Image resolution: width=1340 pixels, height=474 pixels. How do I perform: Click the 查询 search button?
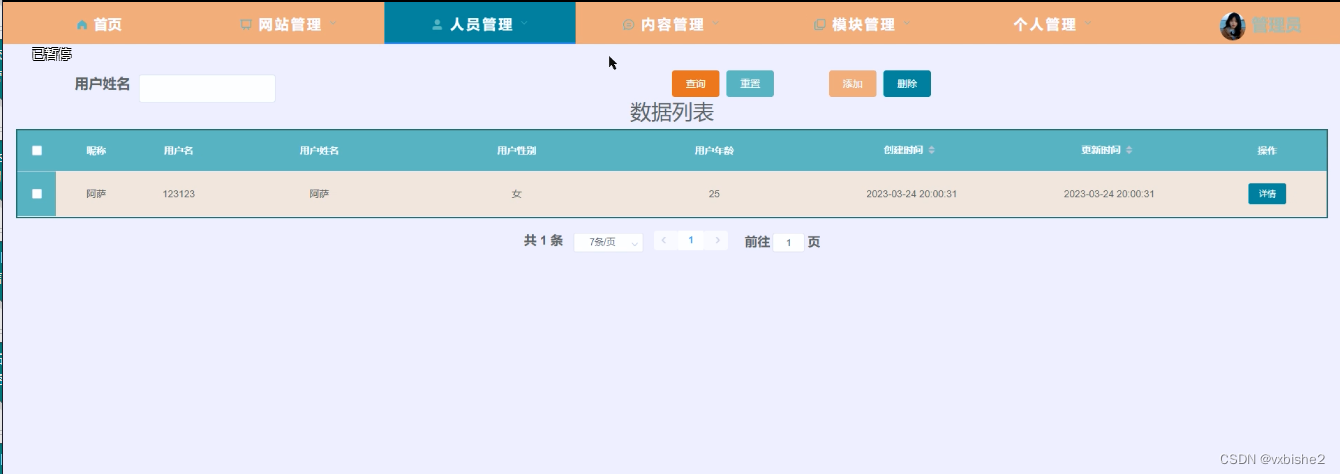695,84
